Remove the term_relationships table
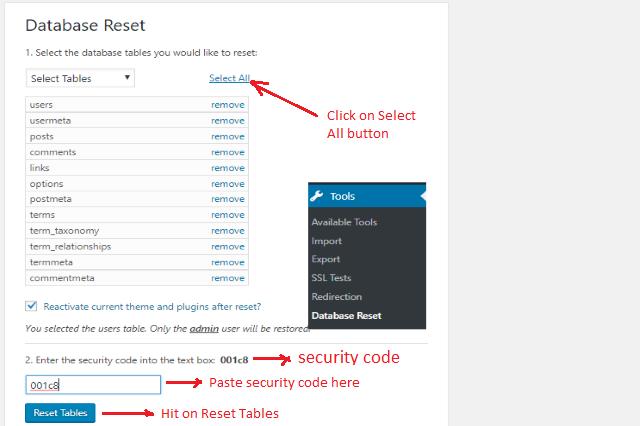640x426 pixels. pos(228,247)
